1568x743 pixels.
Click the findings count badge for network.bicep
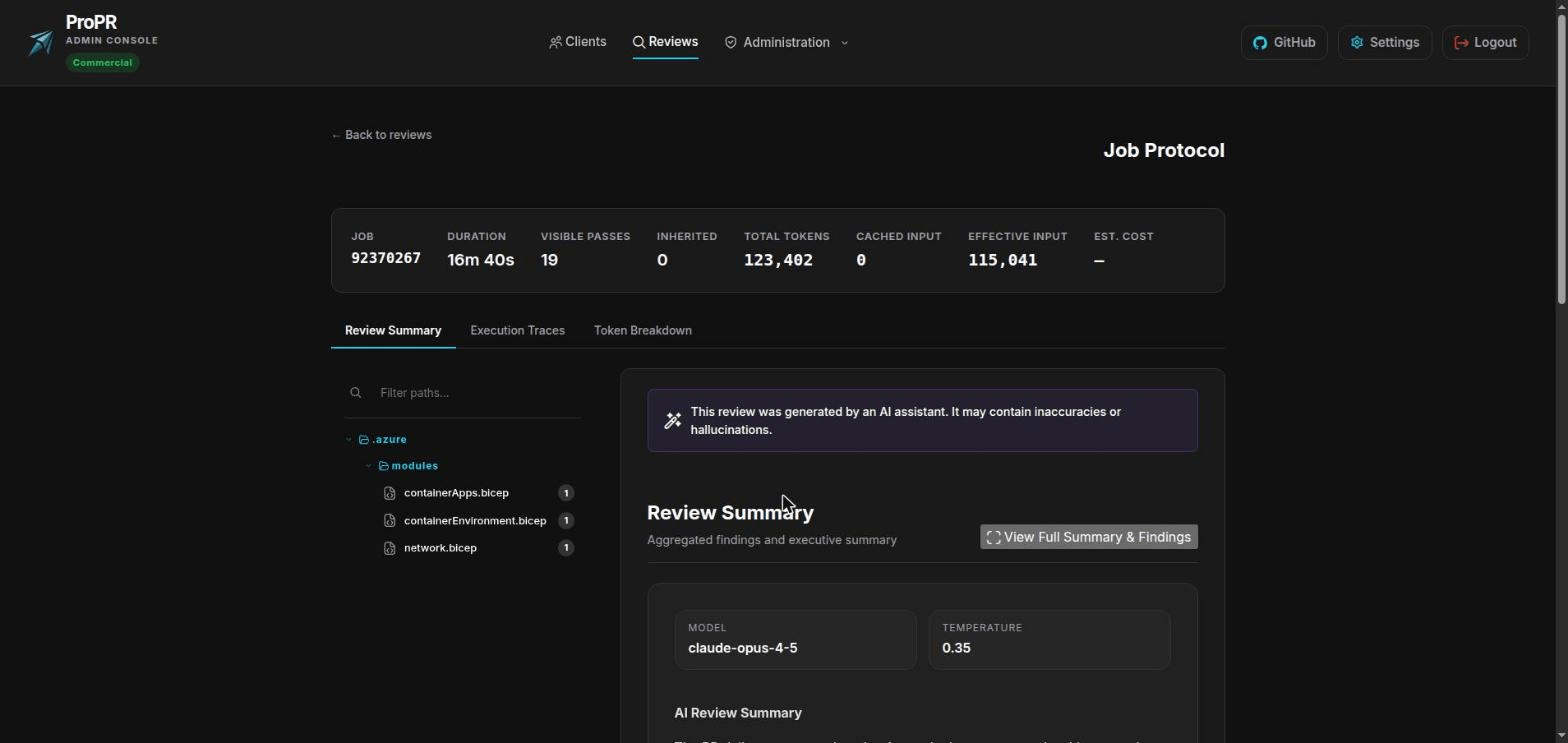(566, 548)
